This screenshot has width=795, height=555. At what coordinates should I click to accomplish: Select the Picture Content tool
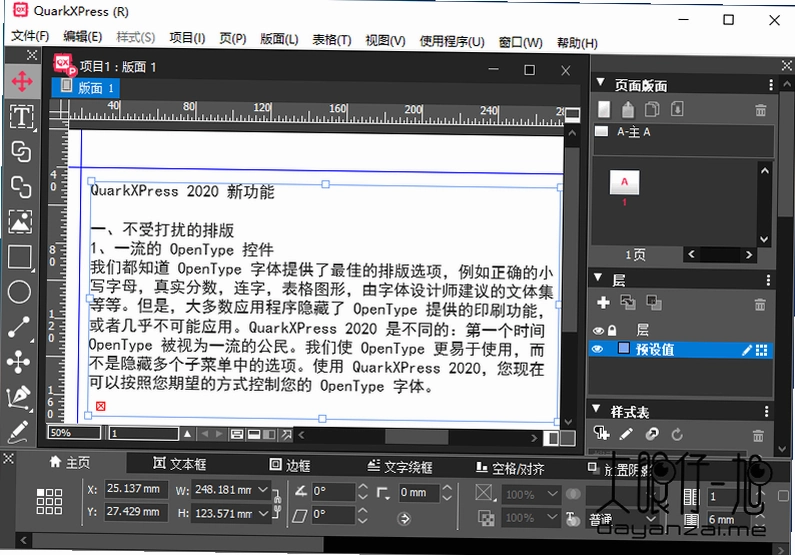[x=20, y=222]
